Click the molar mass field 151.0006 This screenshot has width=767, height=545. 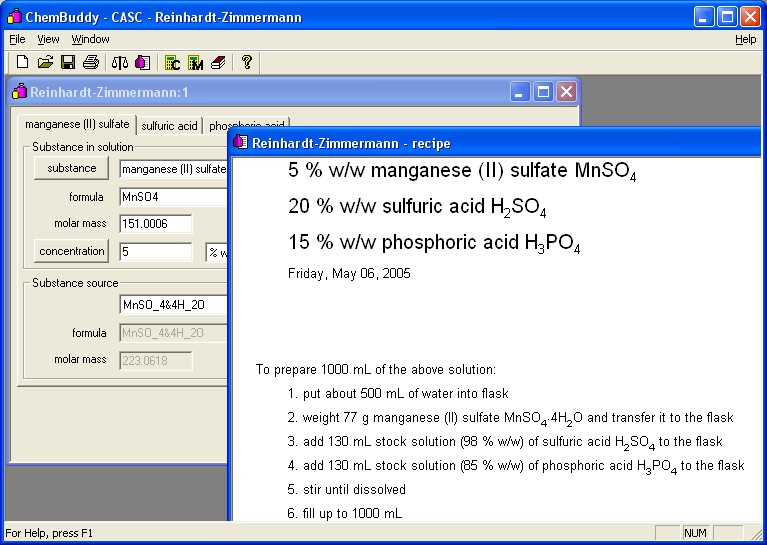156,224
